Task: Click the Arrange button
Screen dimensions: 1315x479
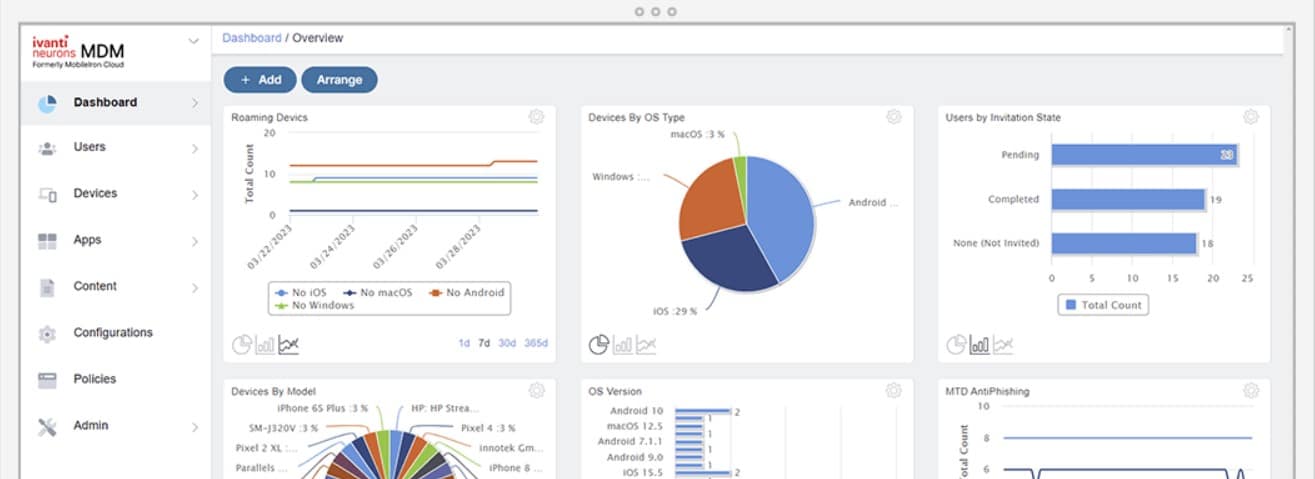Action: [339, 80]
